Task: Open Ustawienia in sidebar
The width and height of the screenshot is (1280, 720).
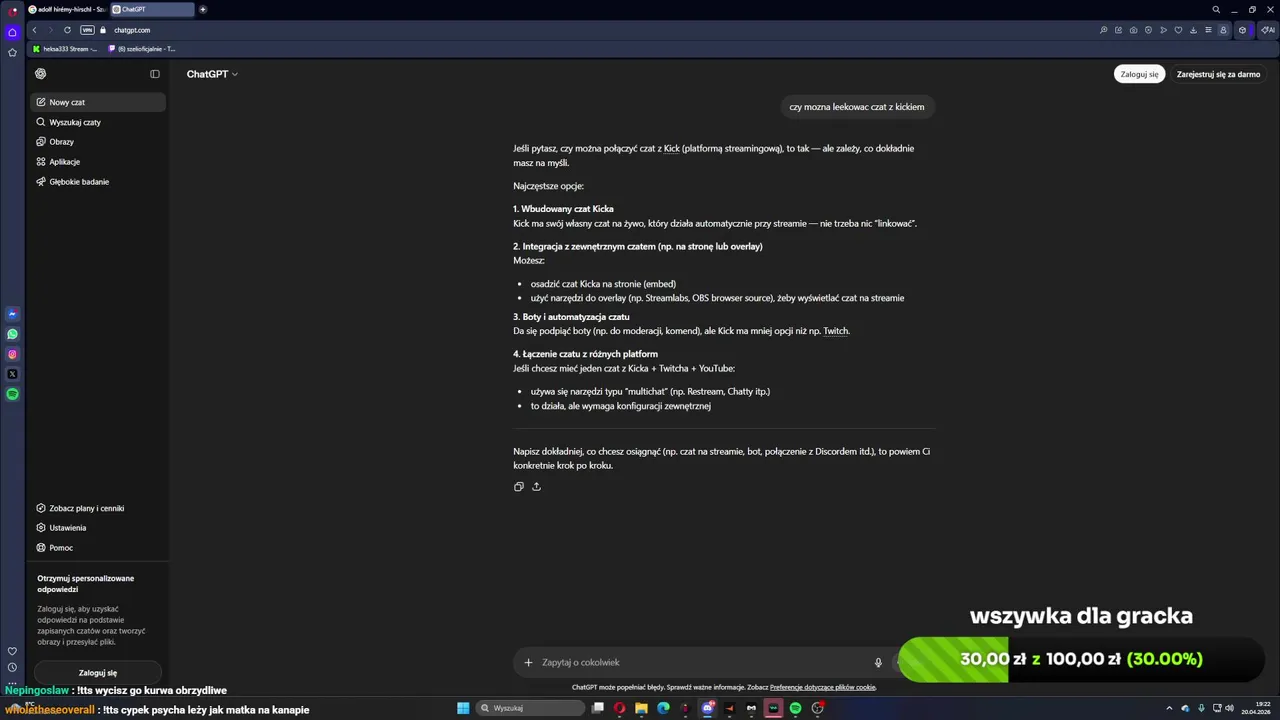Action: tap(98, 528)
